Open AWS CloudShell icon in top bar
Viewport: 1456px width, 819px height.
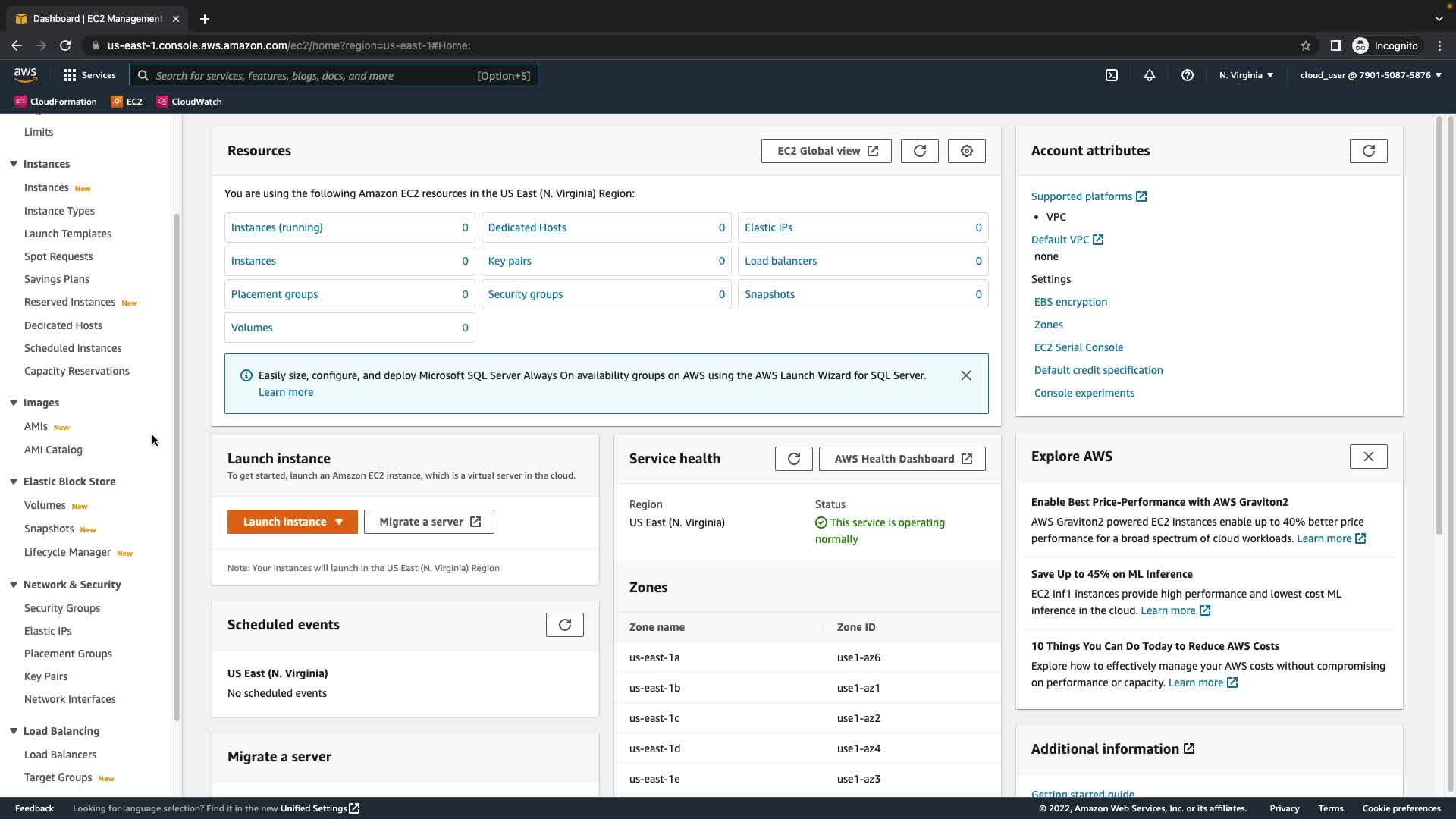click(x=1112, y=75)
